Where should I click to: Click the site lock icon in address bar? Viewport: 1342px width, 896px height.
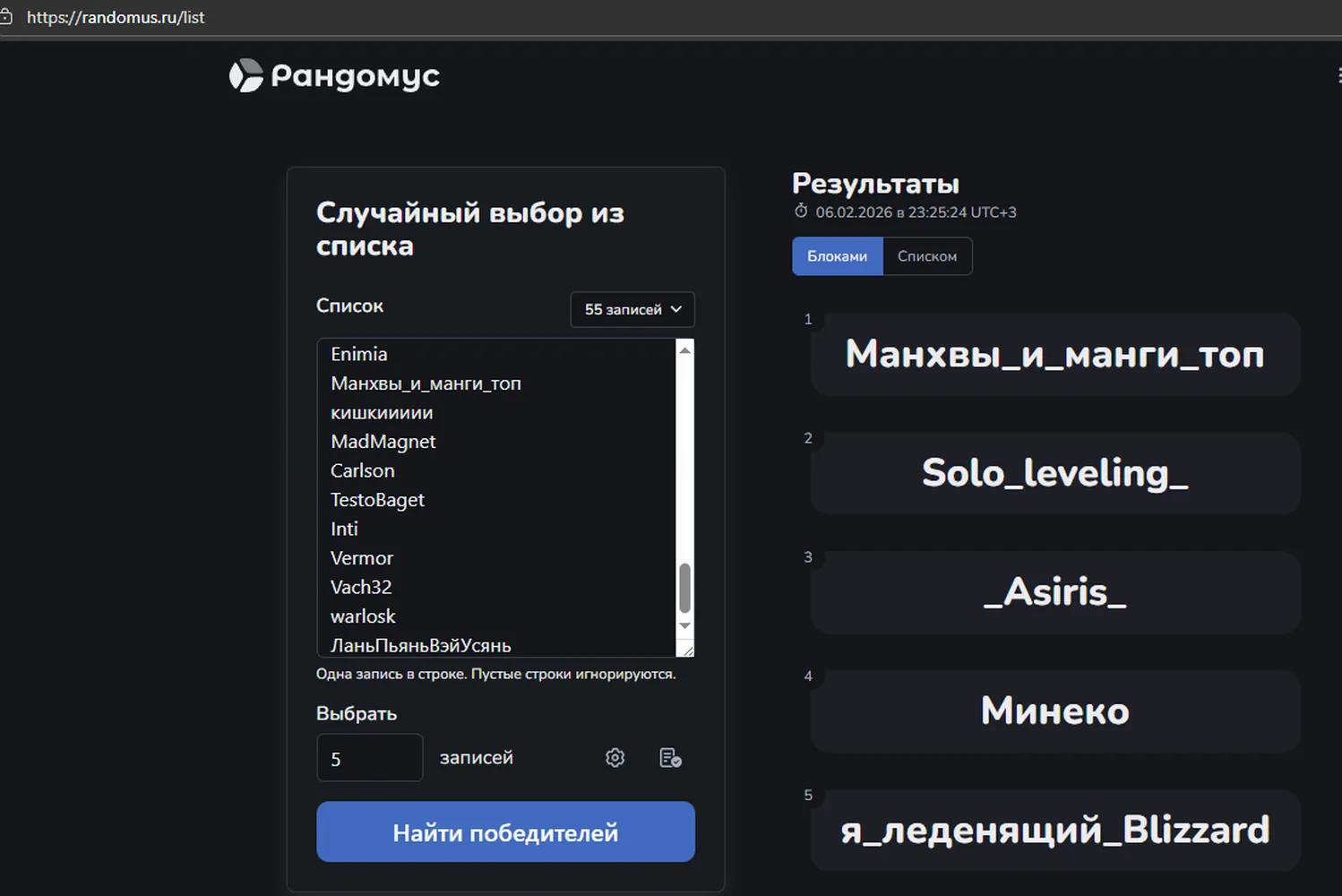point(5,17)
